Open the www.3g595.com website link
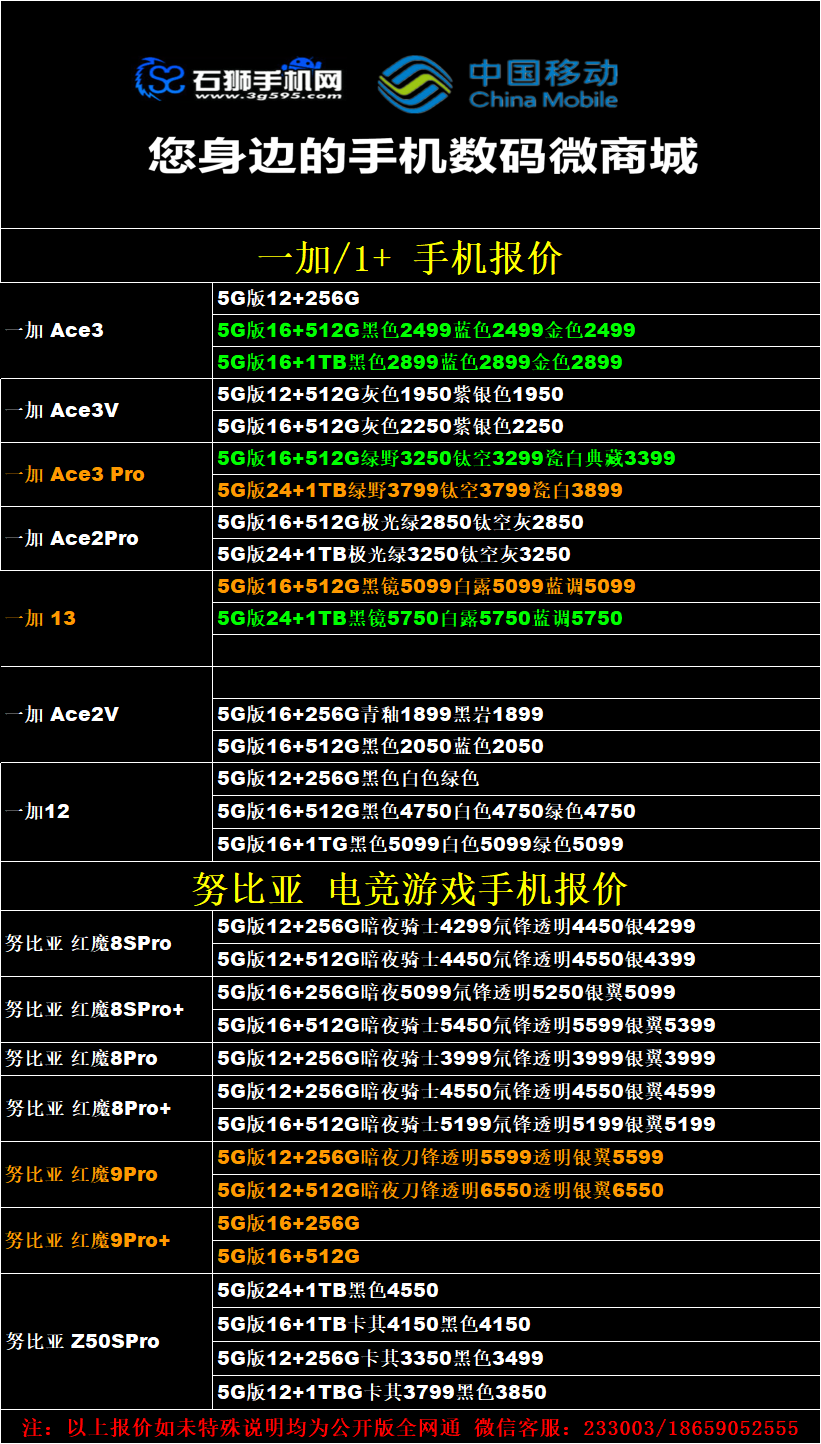 [x=268, y=97]
